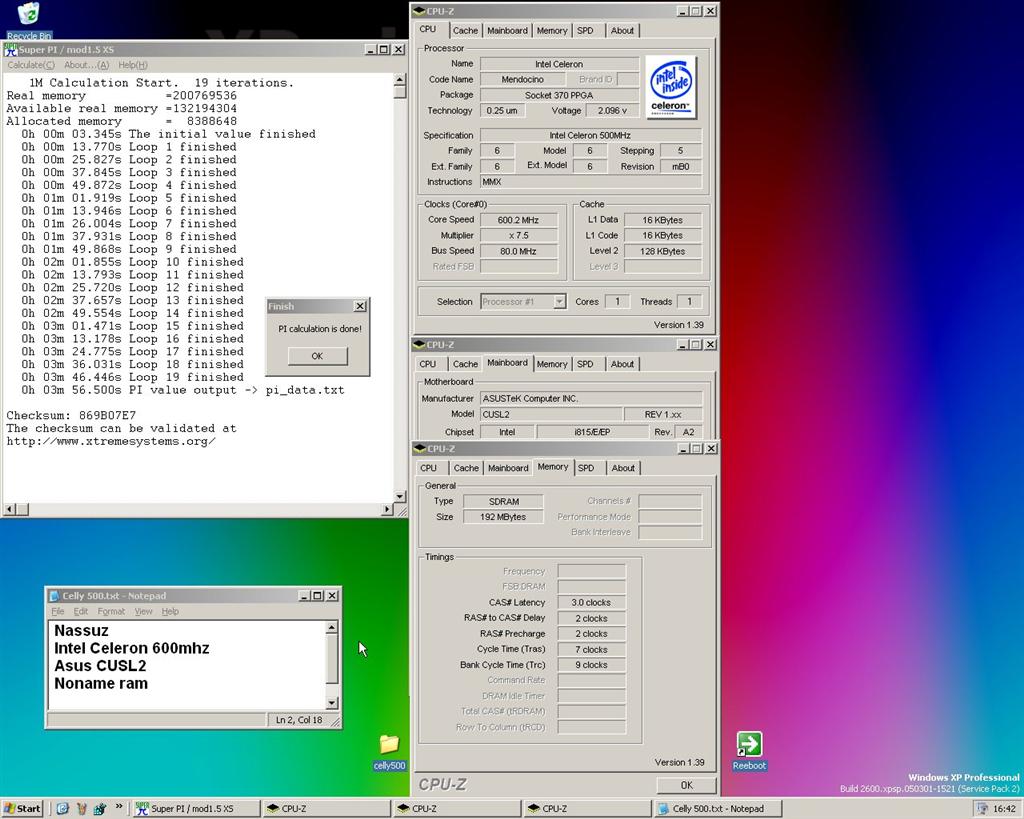
Task: Select SPD tab in top CPU-Z window
Action: (585, 31)
